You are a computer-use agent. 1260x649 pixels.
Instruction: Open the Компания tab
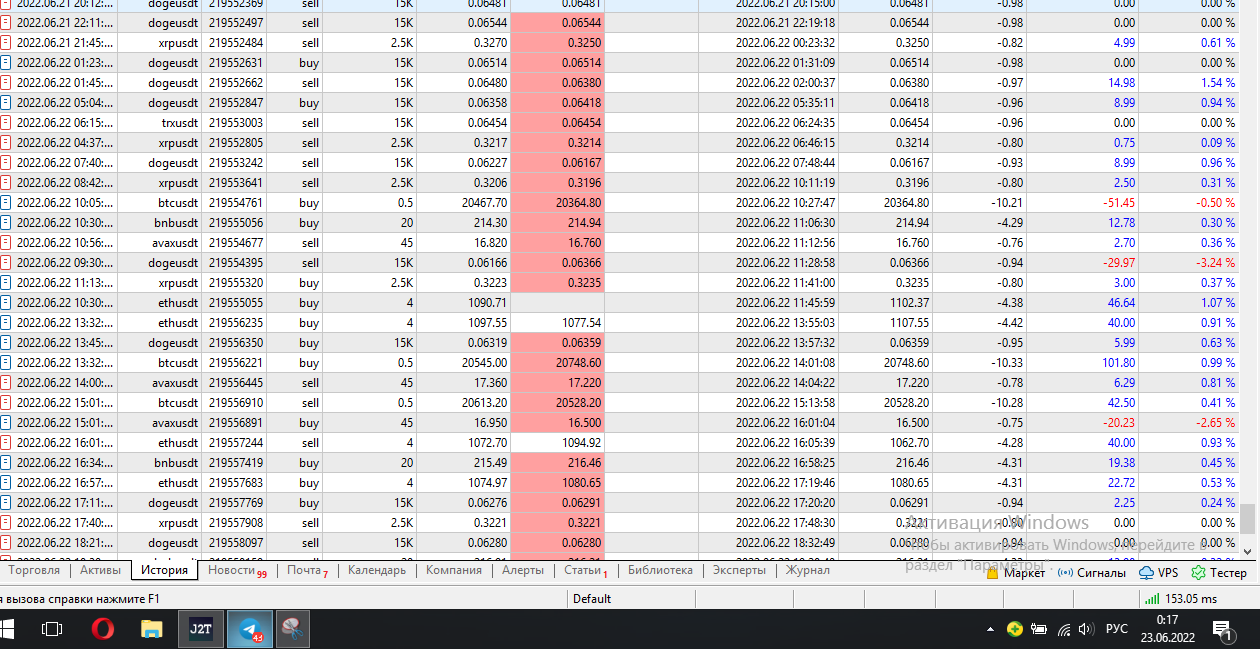point(454,570)
